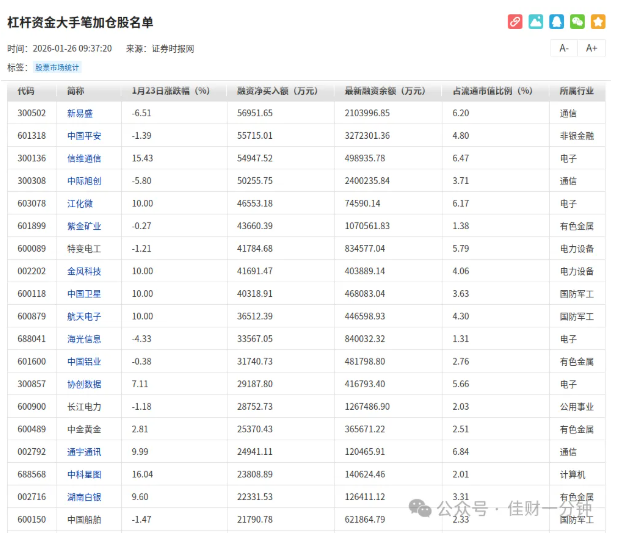618x540 pixels.
Task: Select net buy value 55715.01
Action: click(x=255, y=136)
